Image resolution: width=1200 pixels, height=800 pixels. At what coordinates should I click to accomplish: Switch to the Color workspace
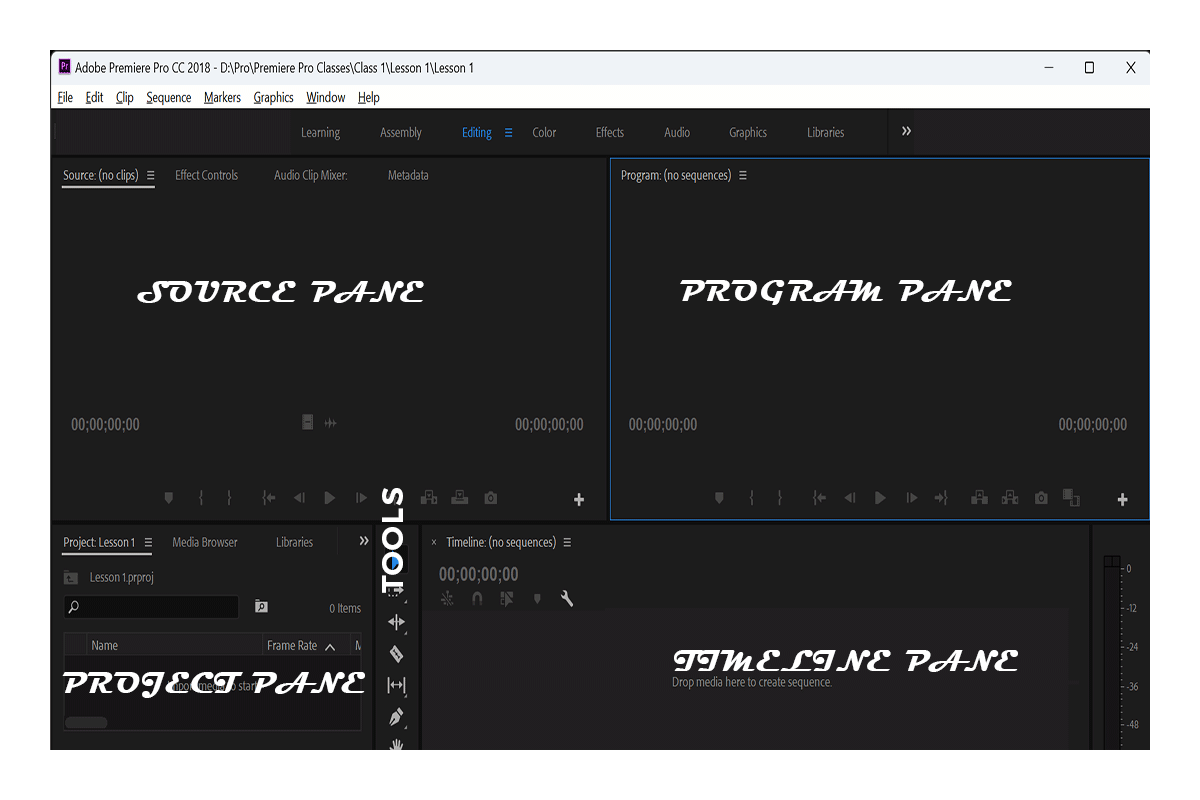[544, 132]
